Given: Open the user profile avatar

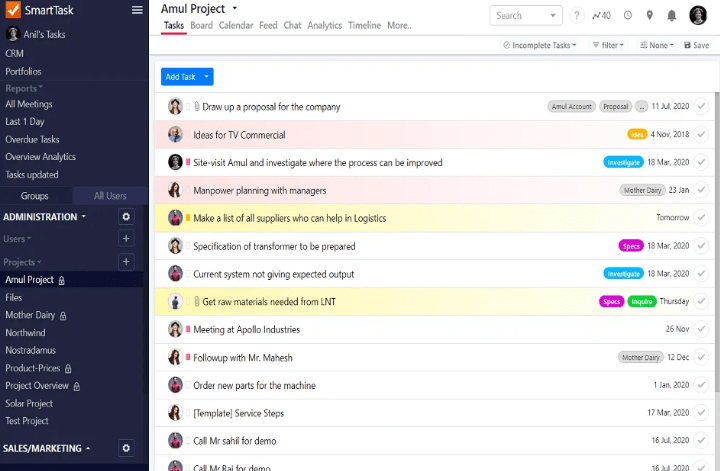Looking at the screenshot, I should click(x=698, y=15).
